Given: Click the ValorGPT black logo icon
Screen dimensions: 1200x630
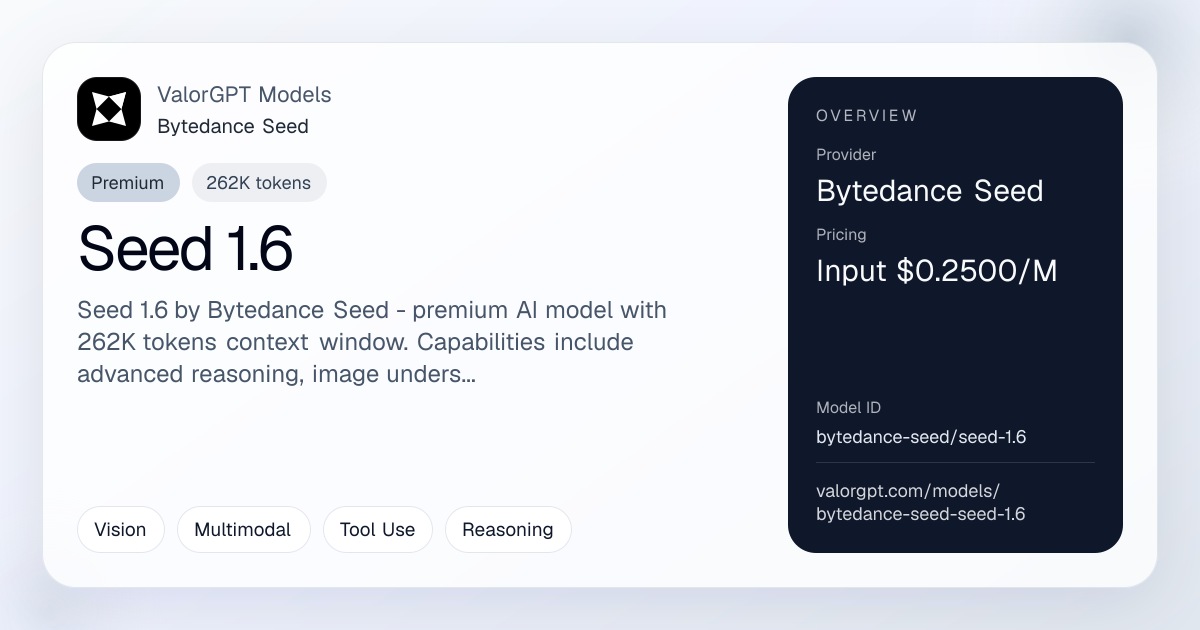Looking at the screenshot, I should click(109, 109).
